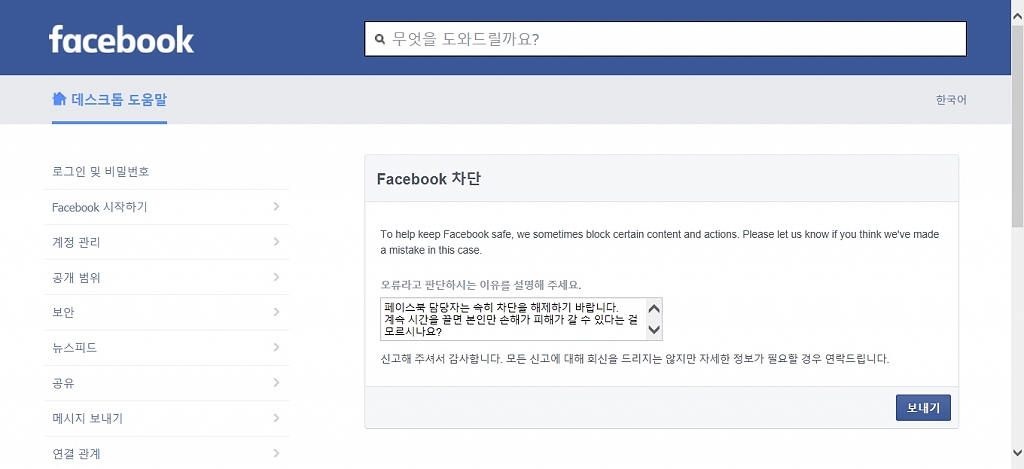Click the 신고해 주셔서 감사합니다 notice text
This screenshot has height=469, width=1024.
pyautogui.click(x=635, y=359)
